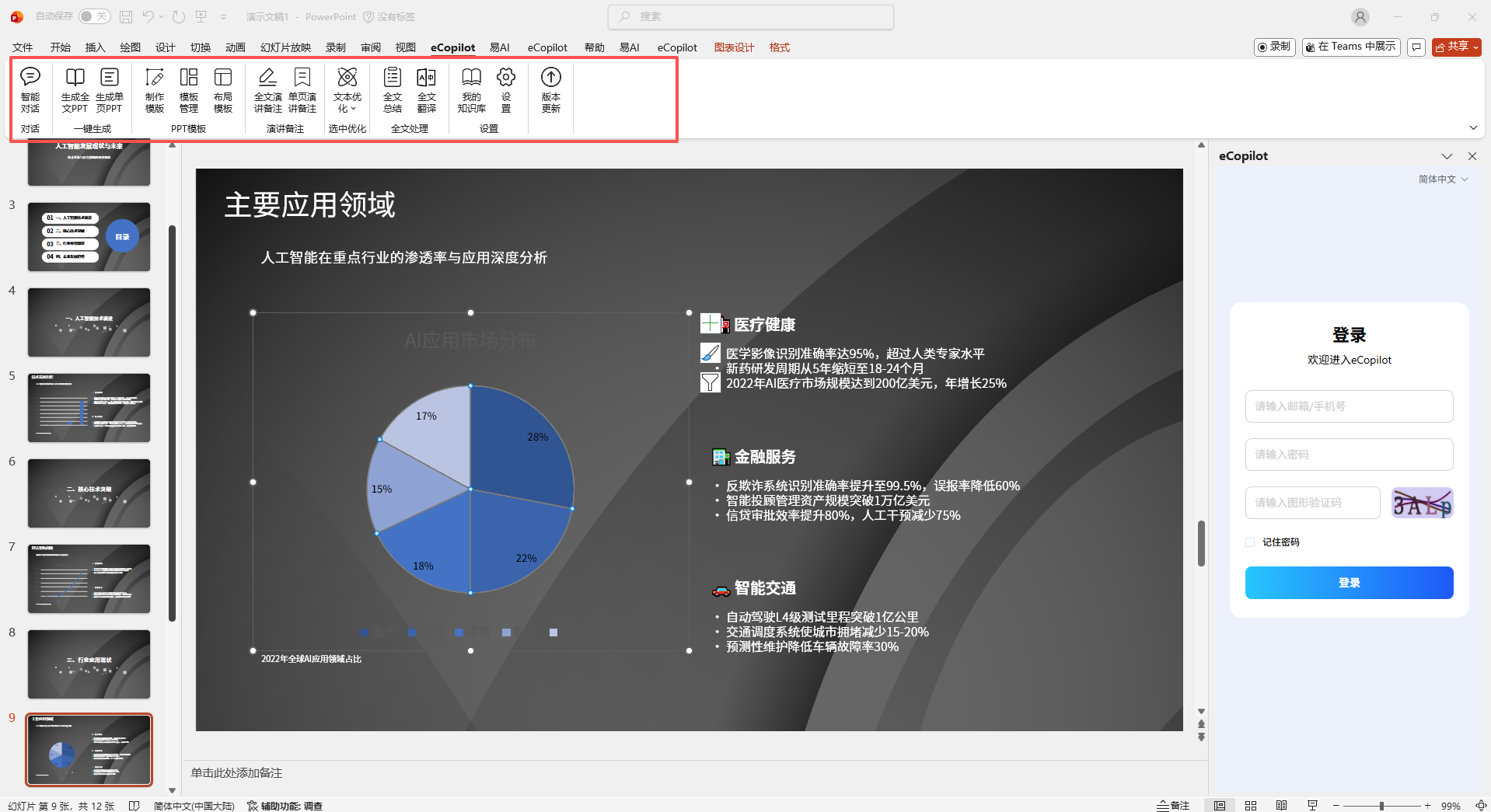Select 生成全文PPT generation tool

coord(74,89)
